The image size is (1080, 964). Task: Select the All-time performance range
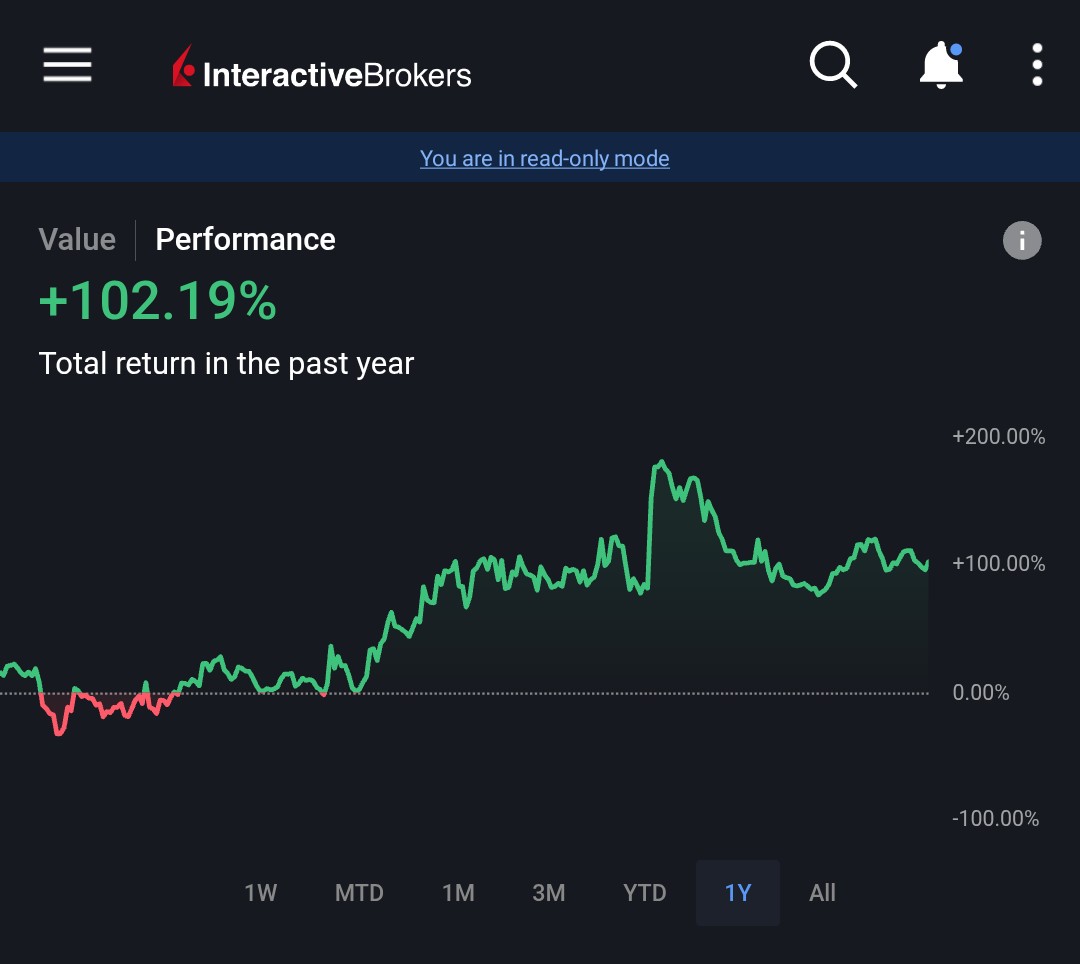[822, 893]
